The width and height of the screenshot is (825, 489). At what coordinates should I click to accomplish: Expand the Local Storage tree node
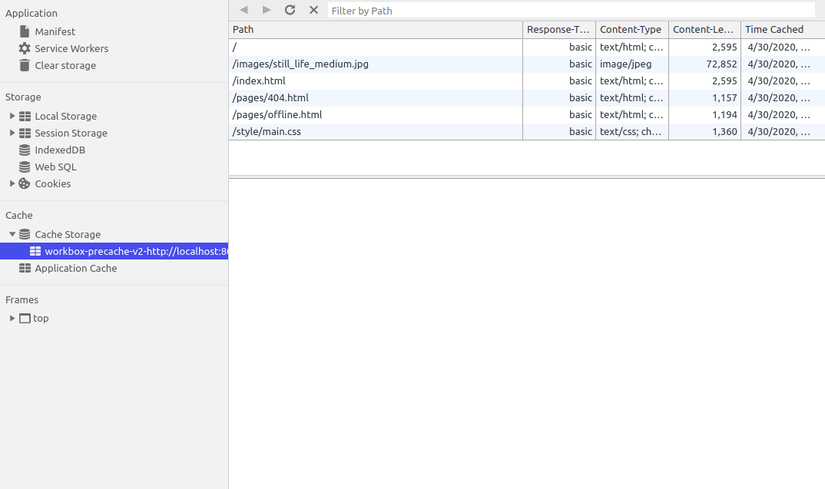tap(12, 116)
